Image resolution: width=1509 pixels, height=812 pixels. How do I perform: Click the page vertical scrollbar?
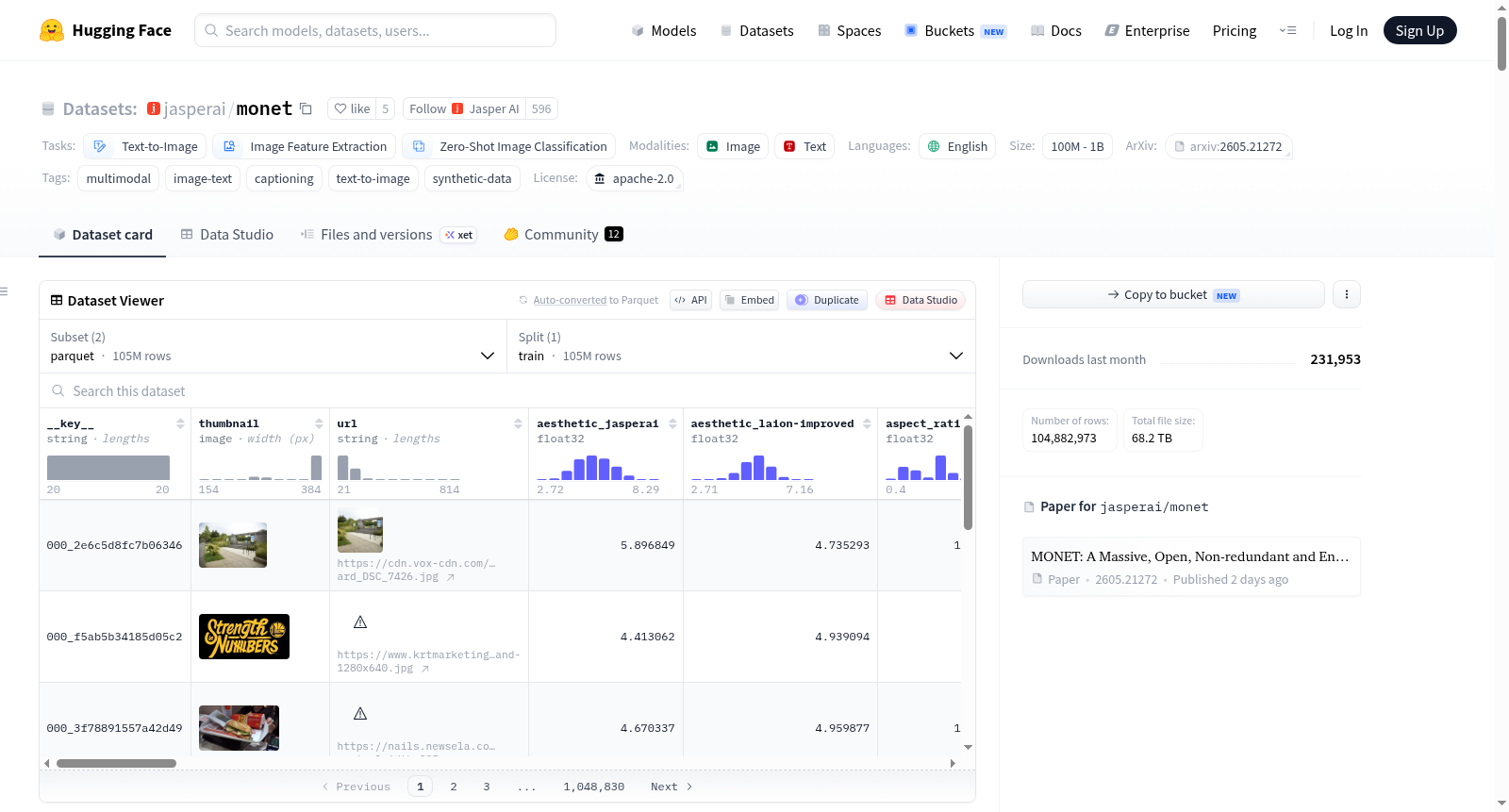[x=1501, y=42]
